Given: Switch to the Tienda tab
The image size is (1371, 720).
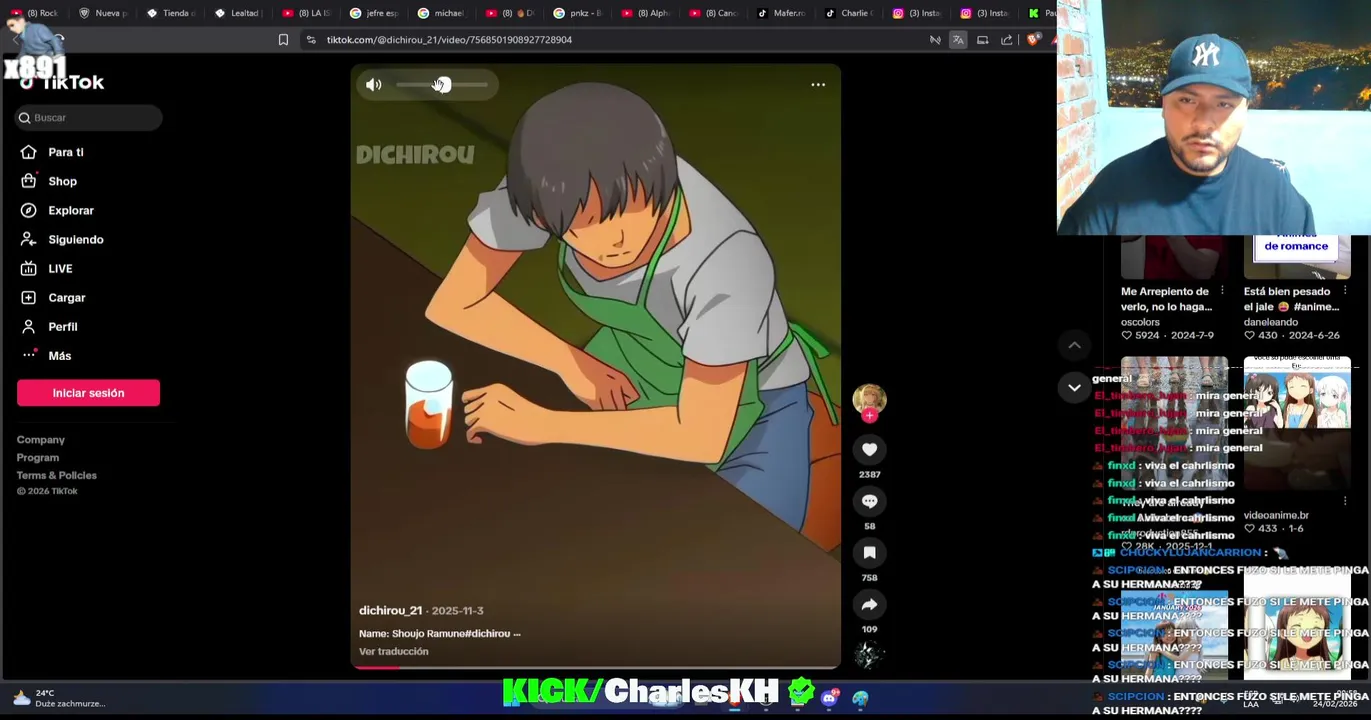Looking at the screenshot, I should (x=171, y=13).
